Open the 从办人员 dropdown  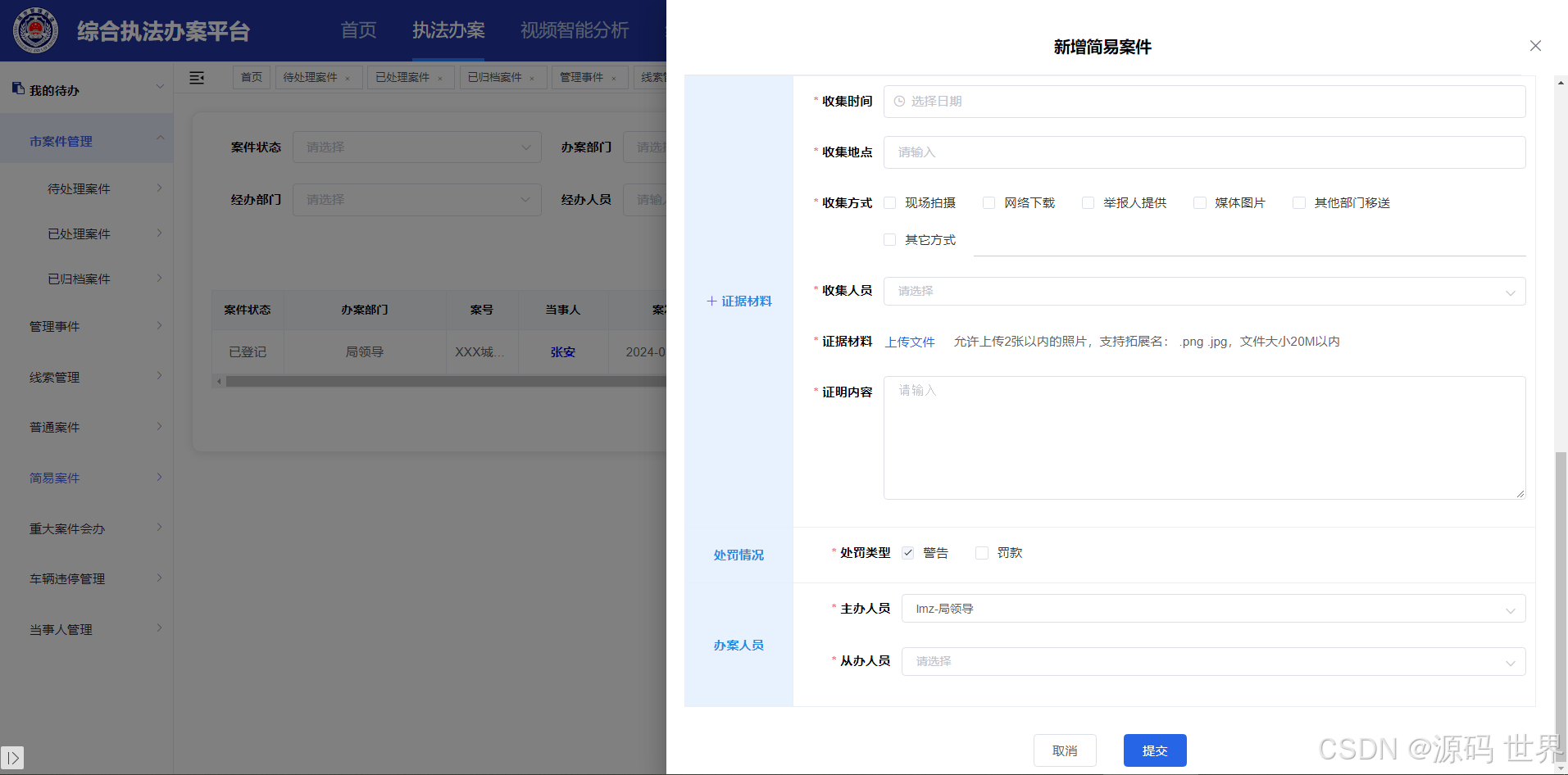pyautogui.click(x=1213, y=661)
